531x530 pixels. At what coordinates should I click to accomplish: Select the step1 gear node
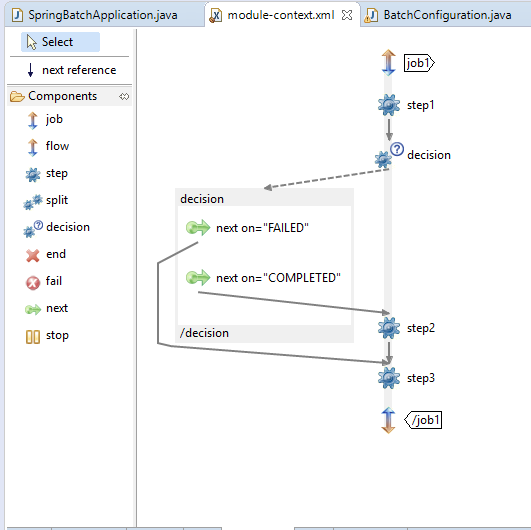[x=389, y=105]
